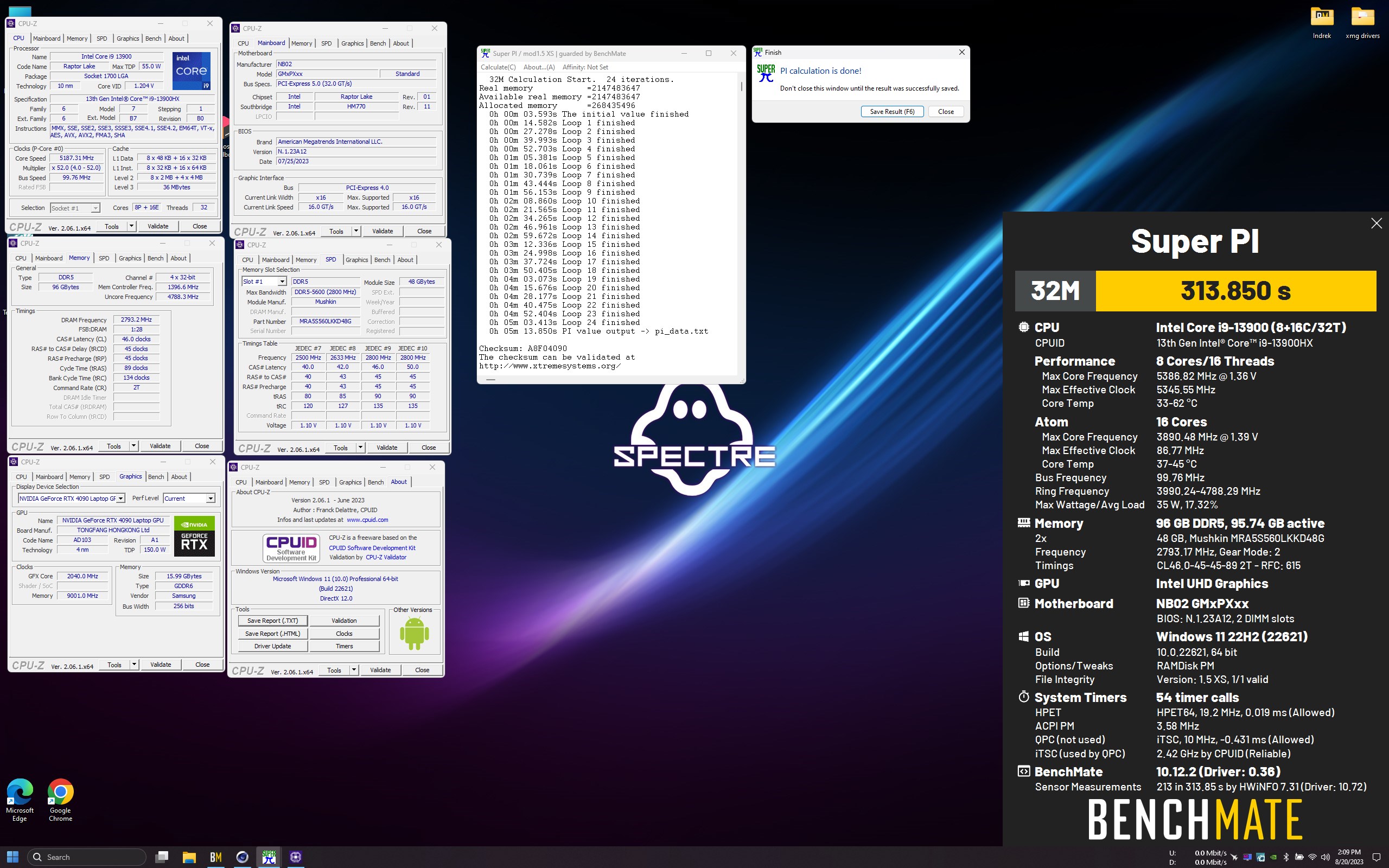This screenshot has height=868, width=1389.
Task: Click Affinity: Not Set in Super PI menu
Action: (585, 67)
